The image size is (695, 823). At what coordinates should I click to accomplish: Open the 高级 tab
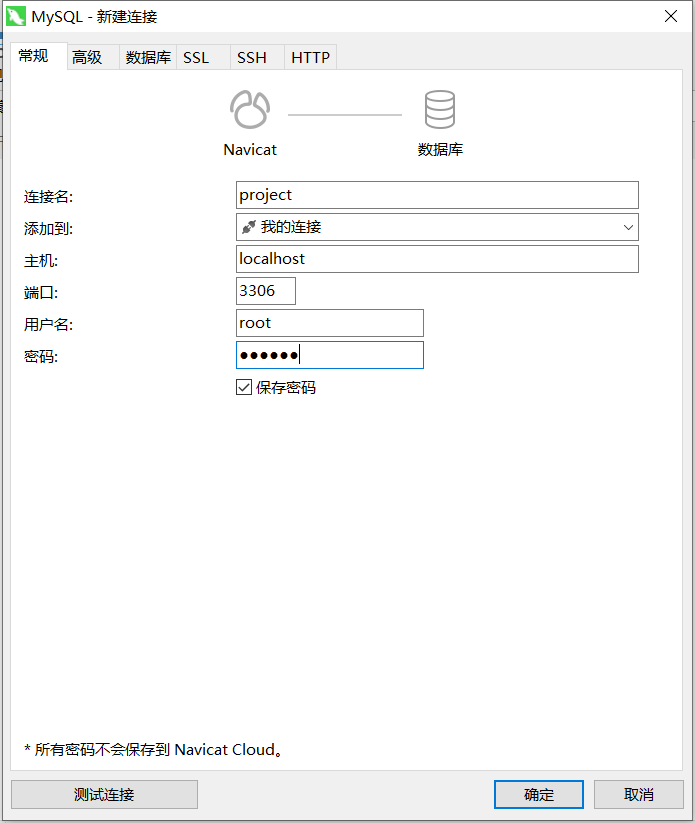[93, 57]
